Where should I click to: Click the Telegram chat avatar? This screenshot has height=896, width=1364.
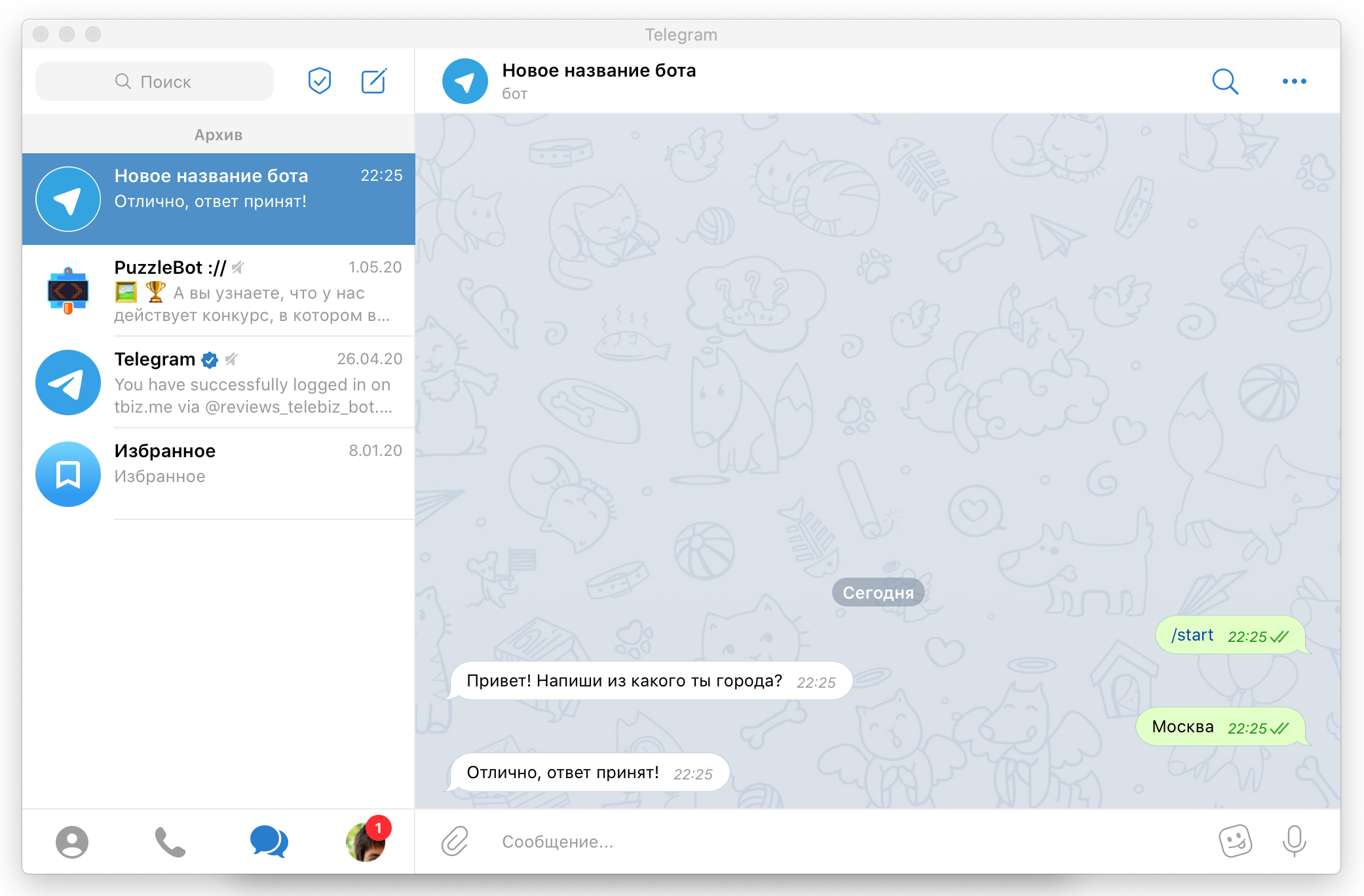click(68, 383)
